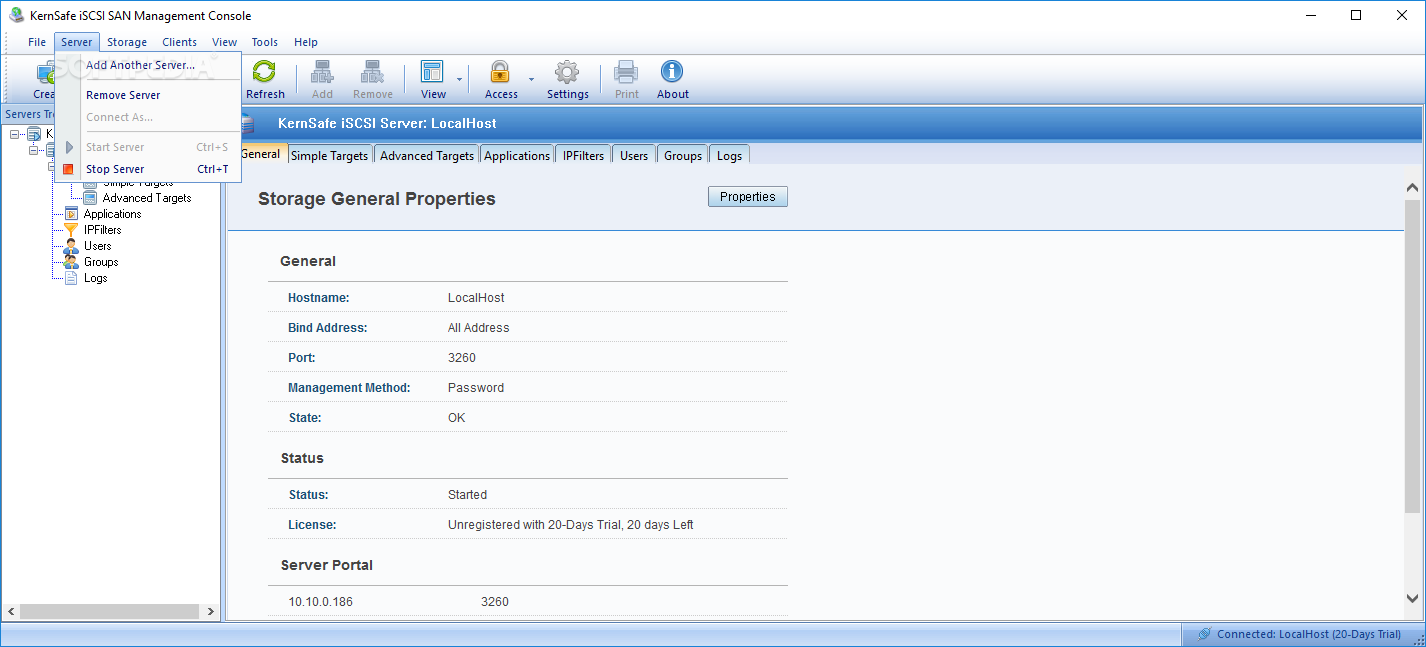
Task: Click the Logs document icon in tree
Action: coord(71,278)
